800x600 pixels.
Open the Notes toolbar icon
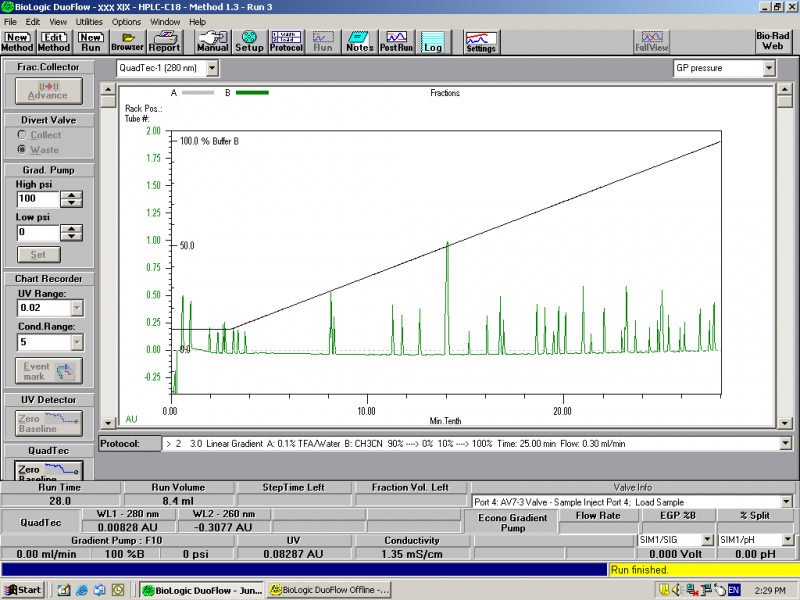pyautogui.click(x=359, y=41)
